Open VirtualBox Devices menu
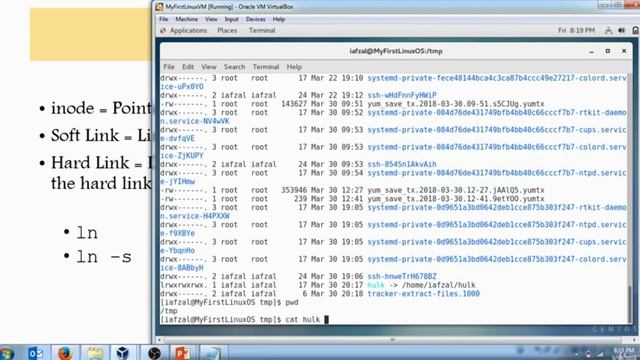Viewport: 640px width, 360px height. pos(256,19)
